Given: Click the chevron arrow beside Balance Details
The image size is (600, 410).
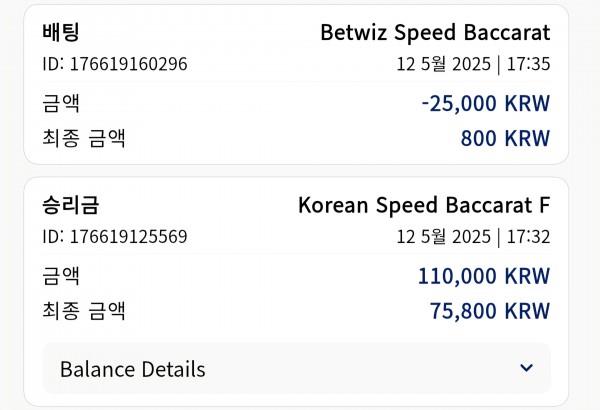Looking at the screenshot, I should click(x=527, y=368).
